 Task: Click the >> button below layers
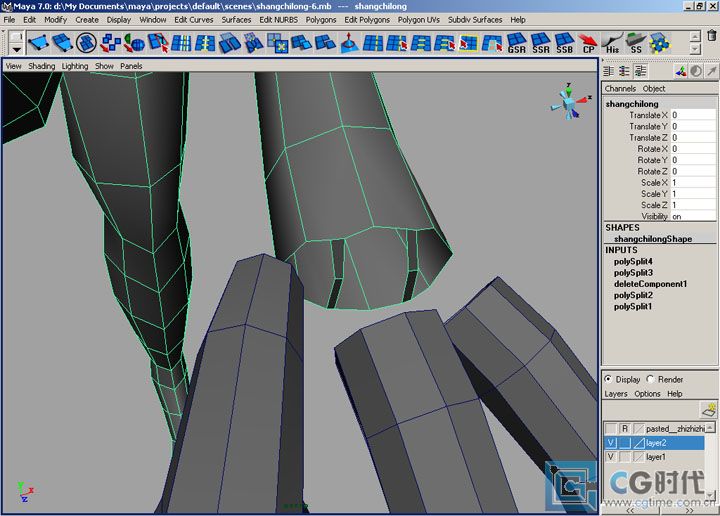pyautogui.click(x=689, y=510)
